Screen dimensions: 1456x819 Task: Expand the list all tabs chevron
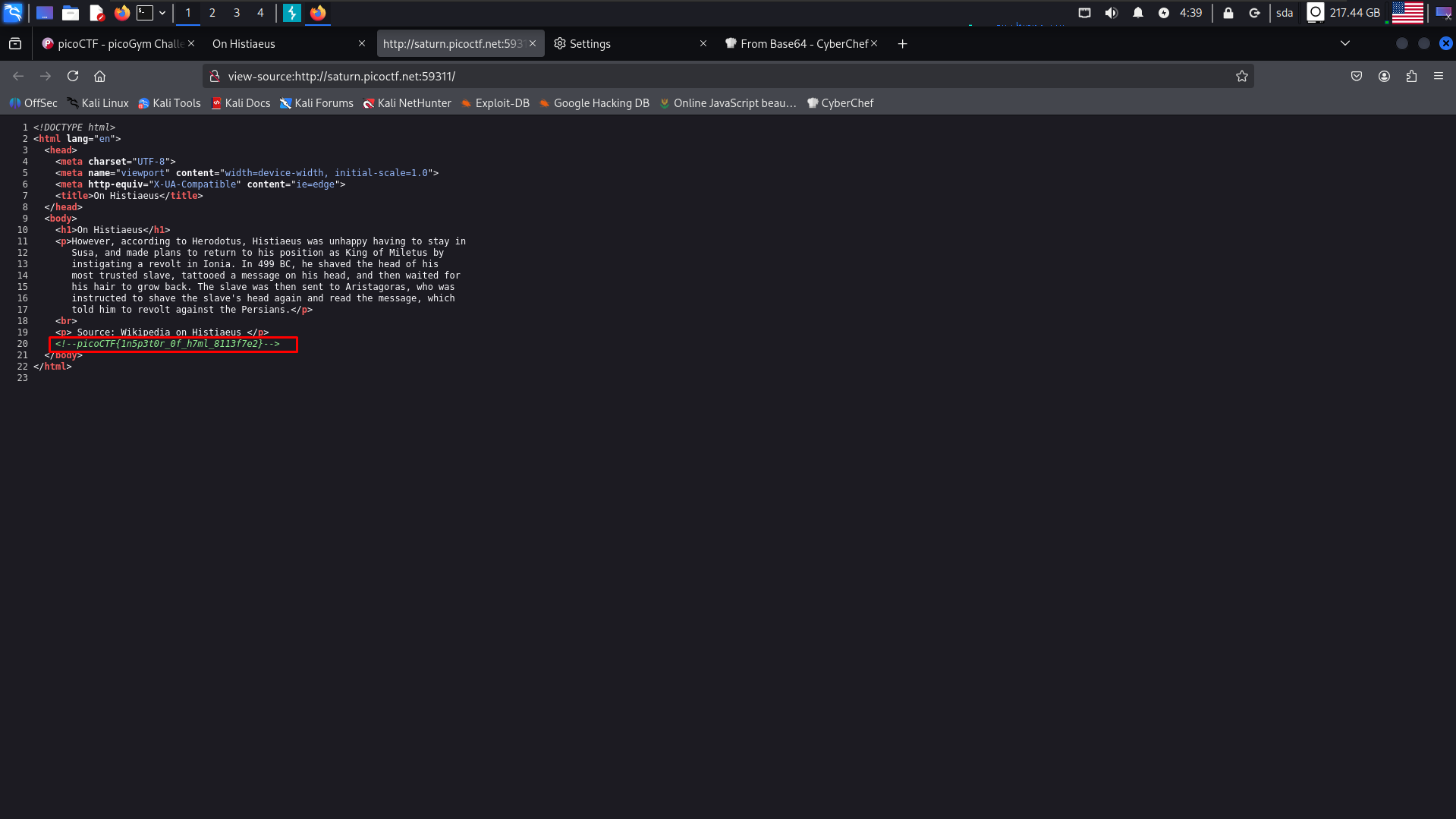pyautogui.click(x=1345, y=43)
